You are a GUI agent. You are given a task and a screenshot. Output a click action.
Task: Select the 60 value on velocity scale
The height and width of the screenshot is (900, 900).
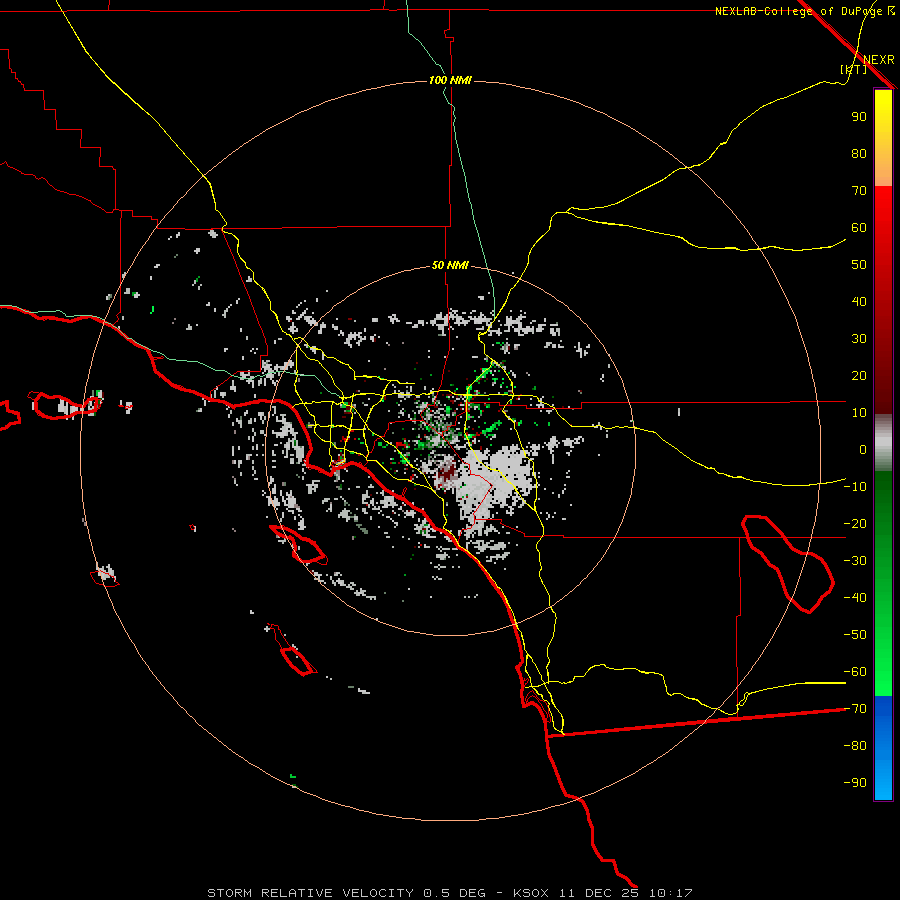click(859, 228)
